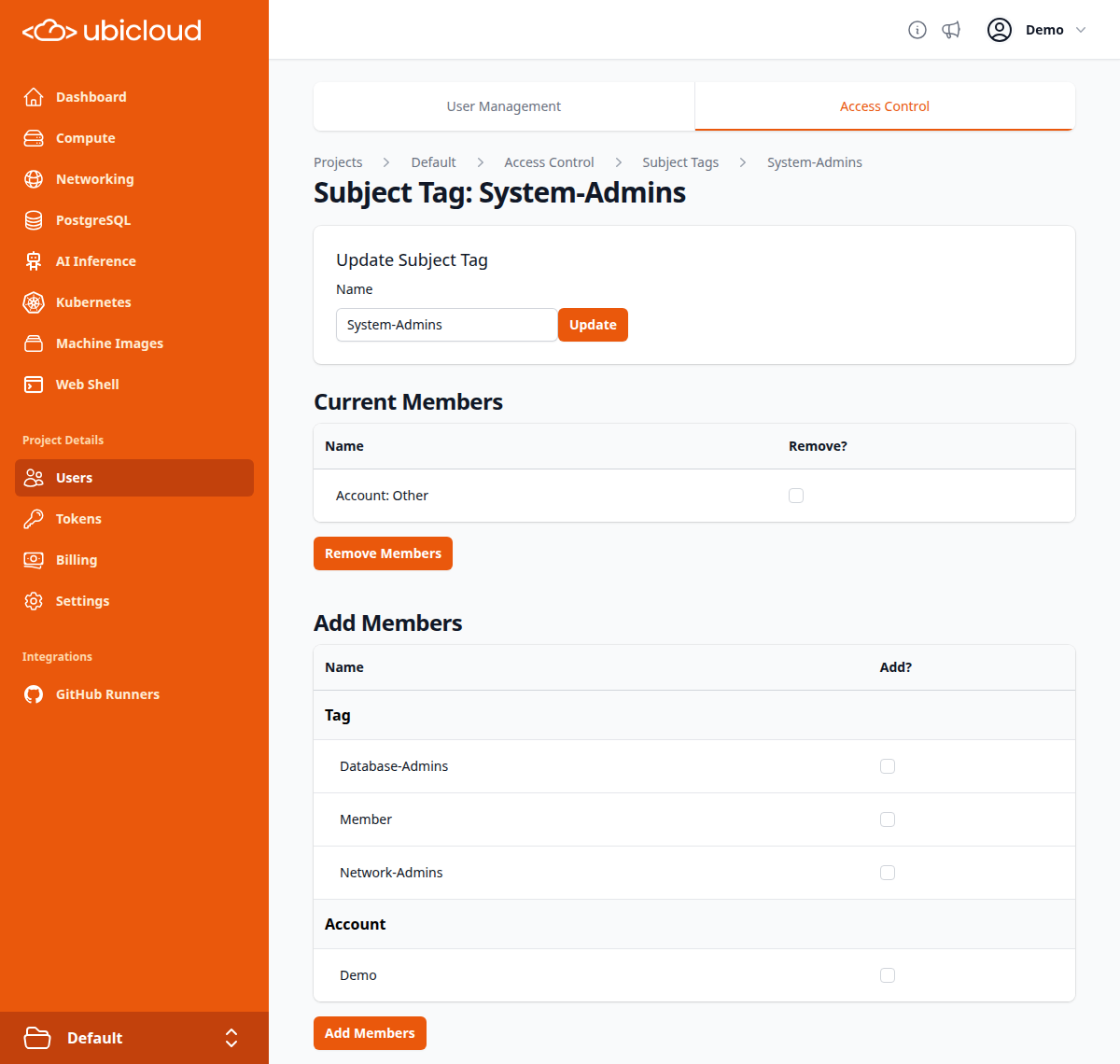Click the subject tag Name input field
1120x1064 pixels.
447,325
